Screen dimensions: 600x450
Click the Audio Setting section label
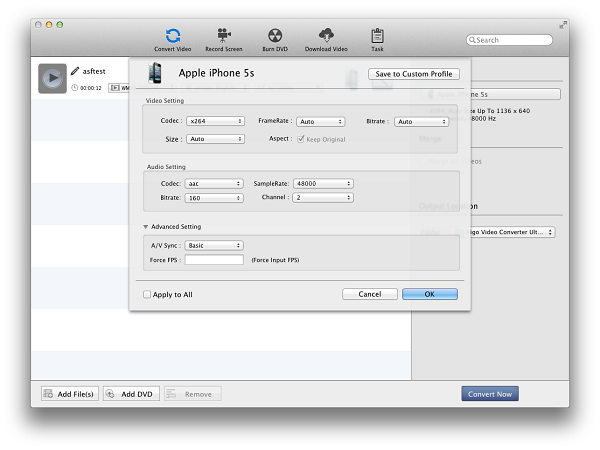(x=166, y=167)
